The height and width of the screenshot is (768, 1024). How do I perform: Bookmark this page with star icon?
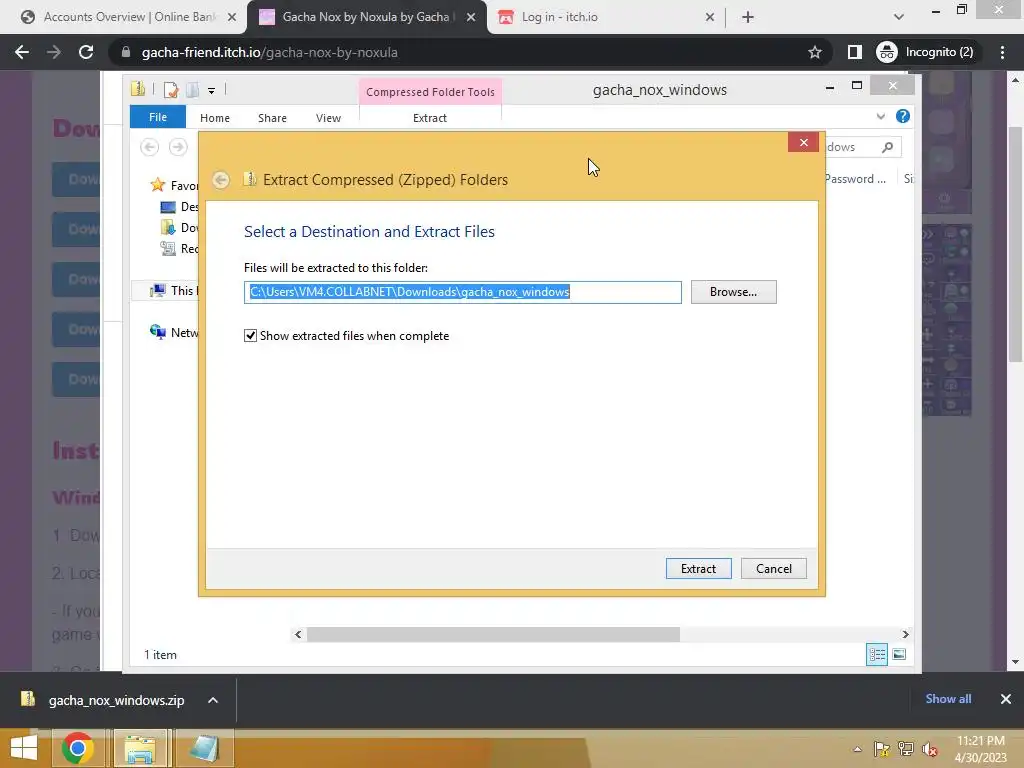[814, 52]
